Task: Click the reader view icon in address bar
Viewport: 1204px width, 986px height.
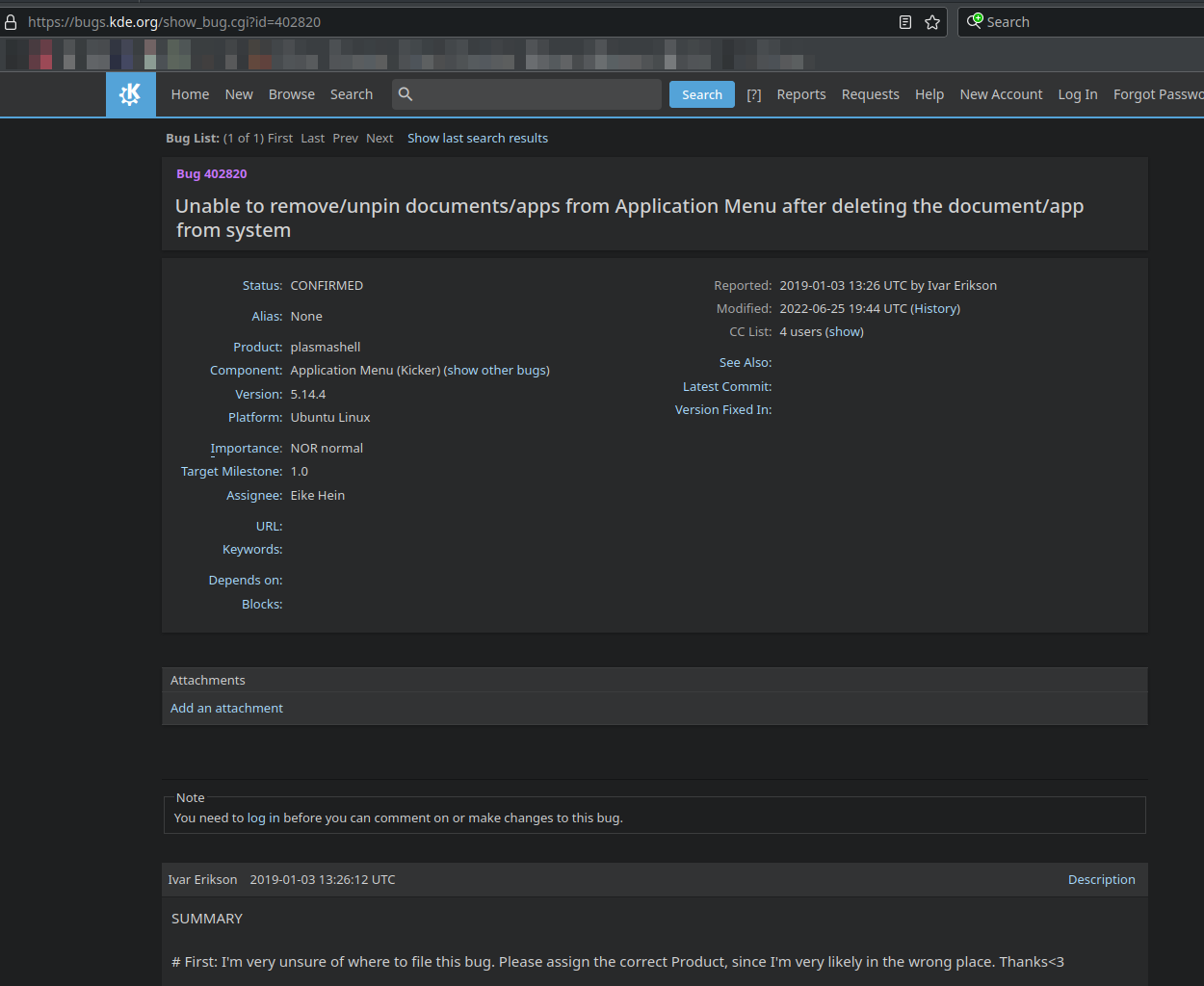Action: coord(905,22)
